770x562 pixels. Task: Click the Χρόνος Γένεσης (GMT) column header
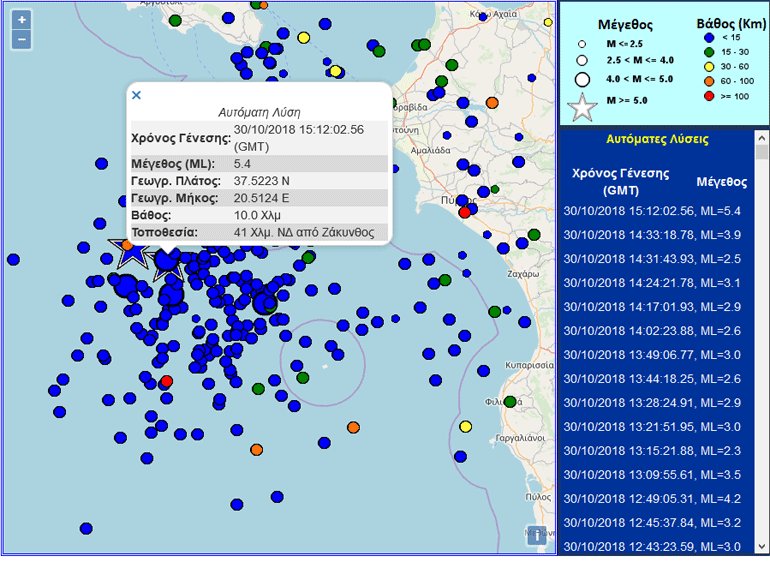tap(620, 181)
